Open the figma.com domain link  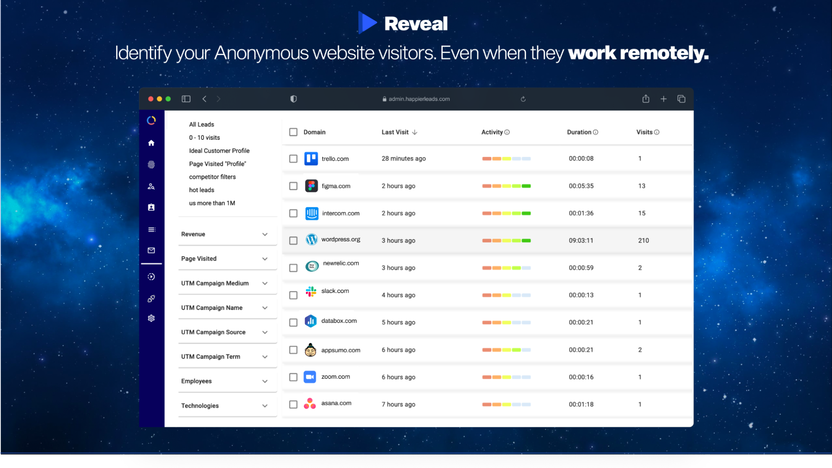tap(336, 186)
